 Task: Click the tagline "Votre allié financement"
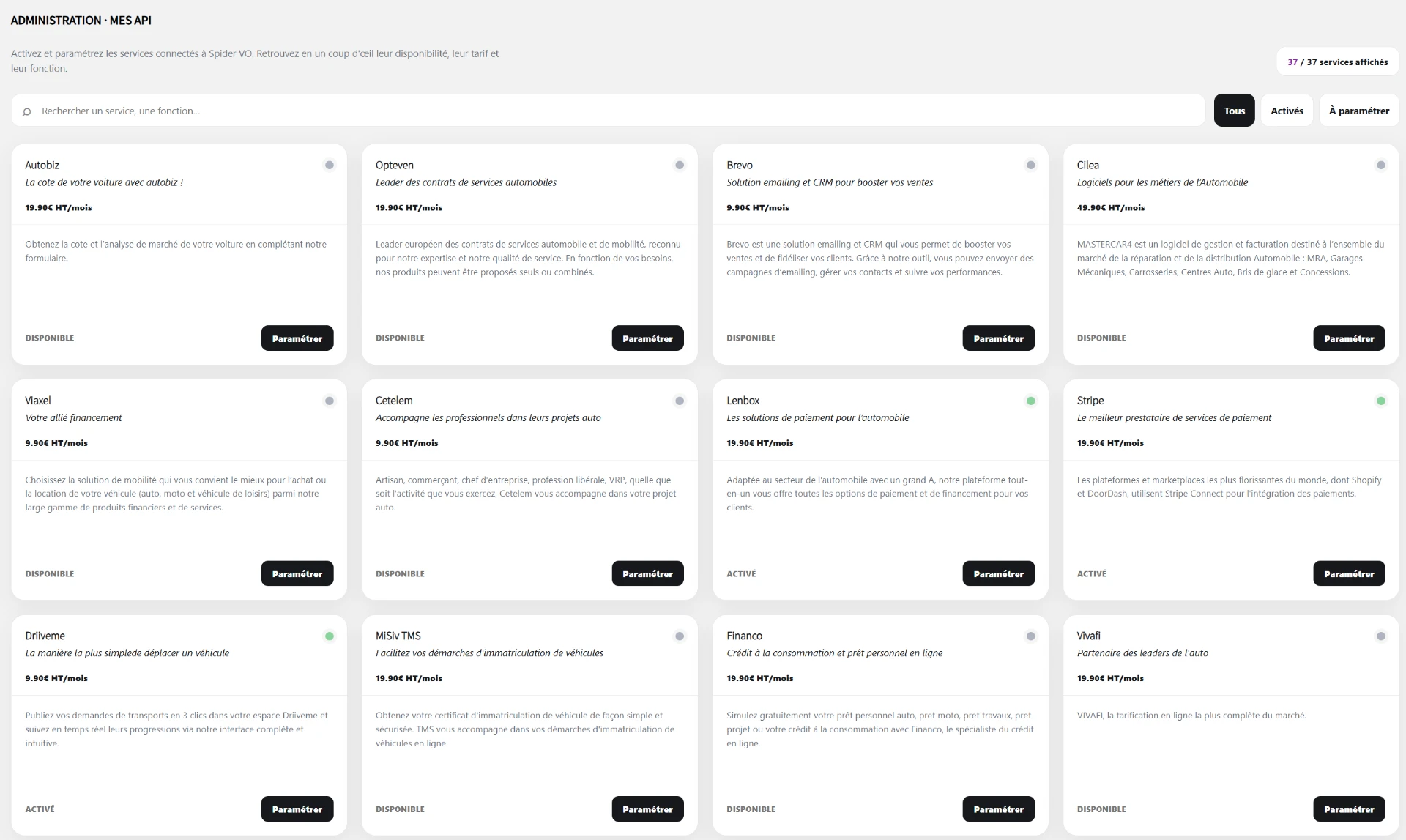73,418
